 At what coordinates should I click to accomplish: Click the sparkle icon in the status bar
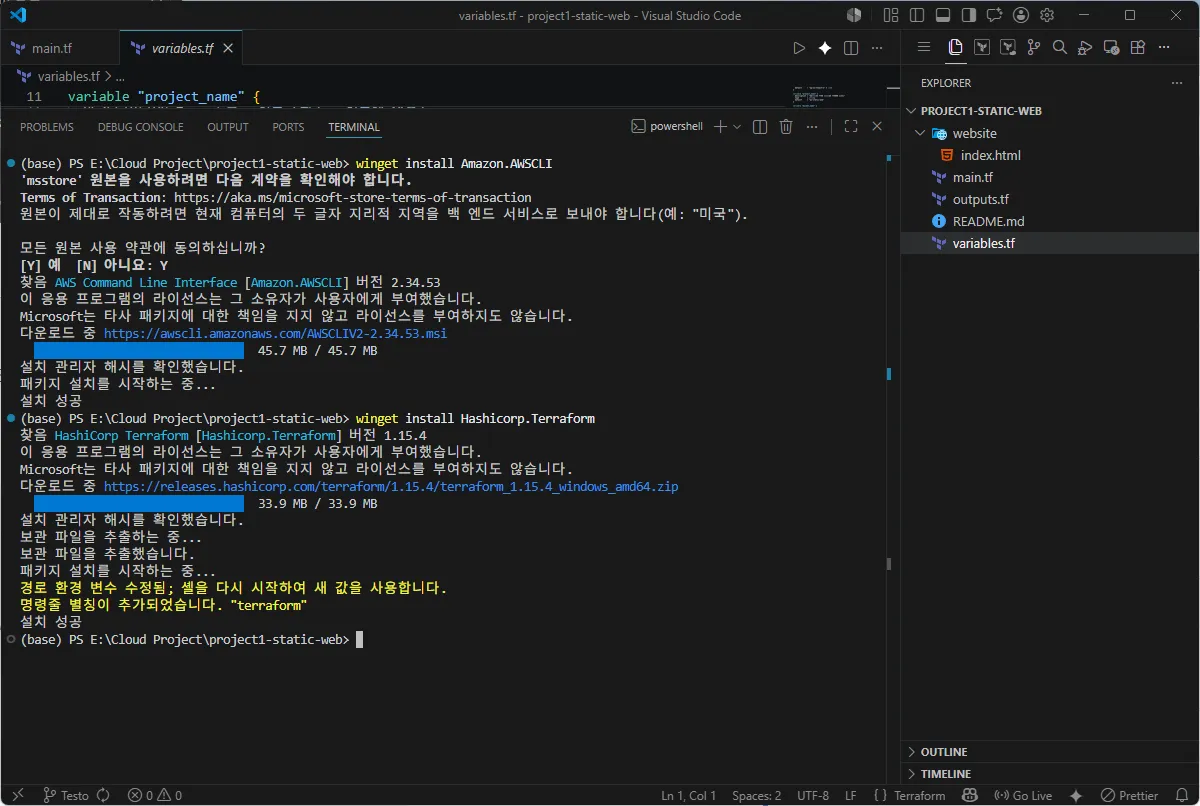click(x=1076, y=796)
